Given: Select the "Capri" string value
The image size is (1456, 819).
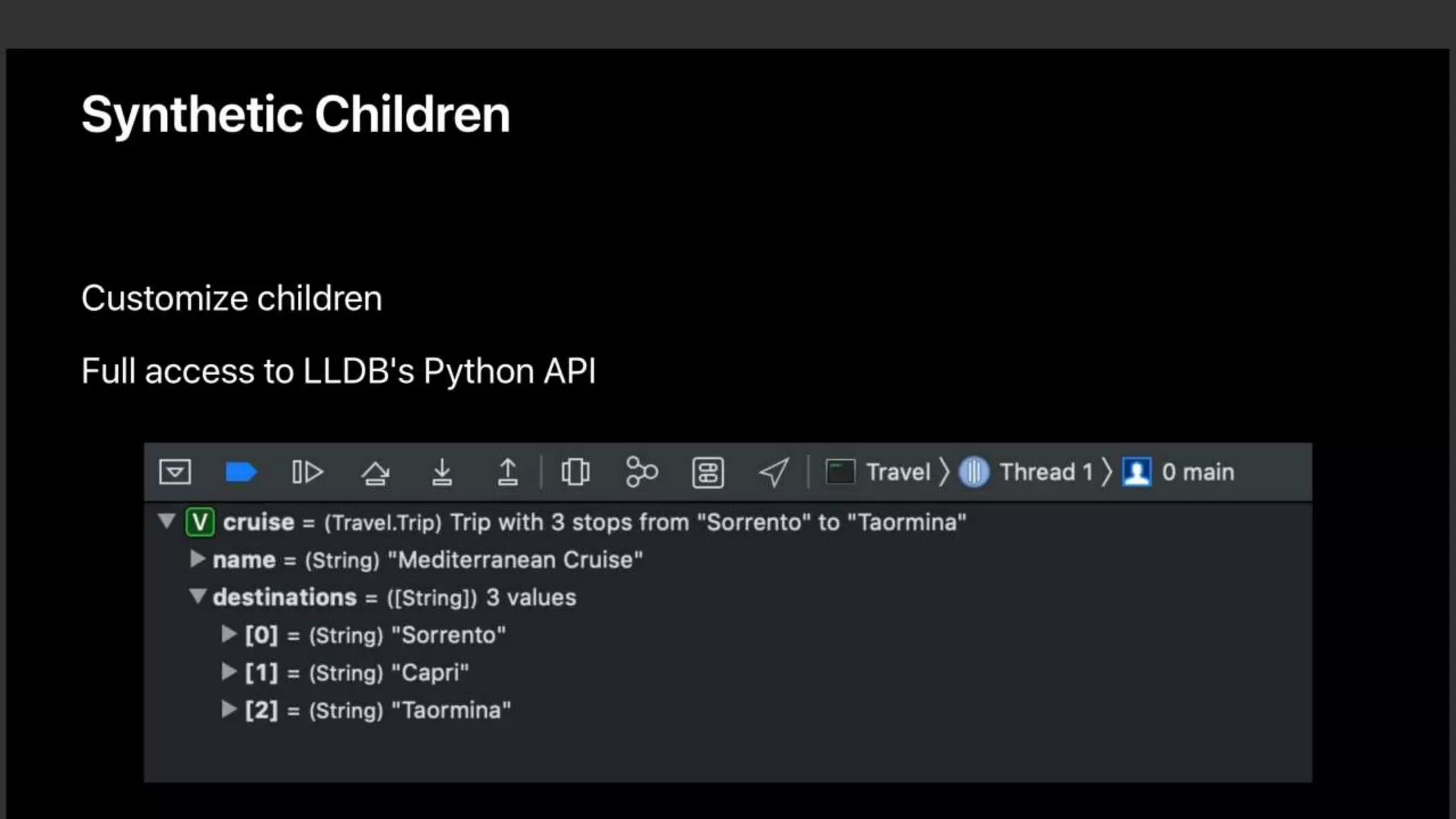Looking at the screenshot, I should (430, 673).
